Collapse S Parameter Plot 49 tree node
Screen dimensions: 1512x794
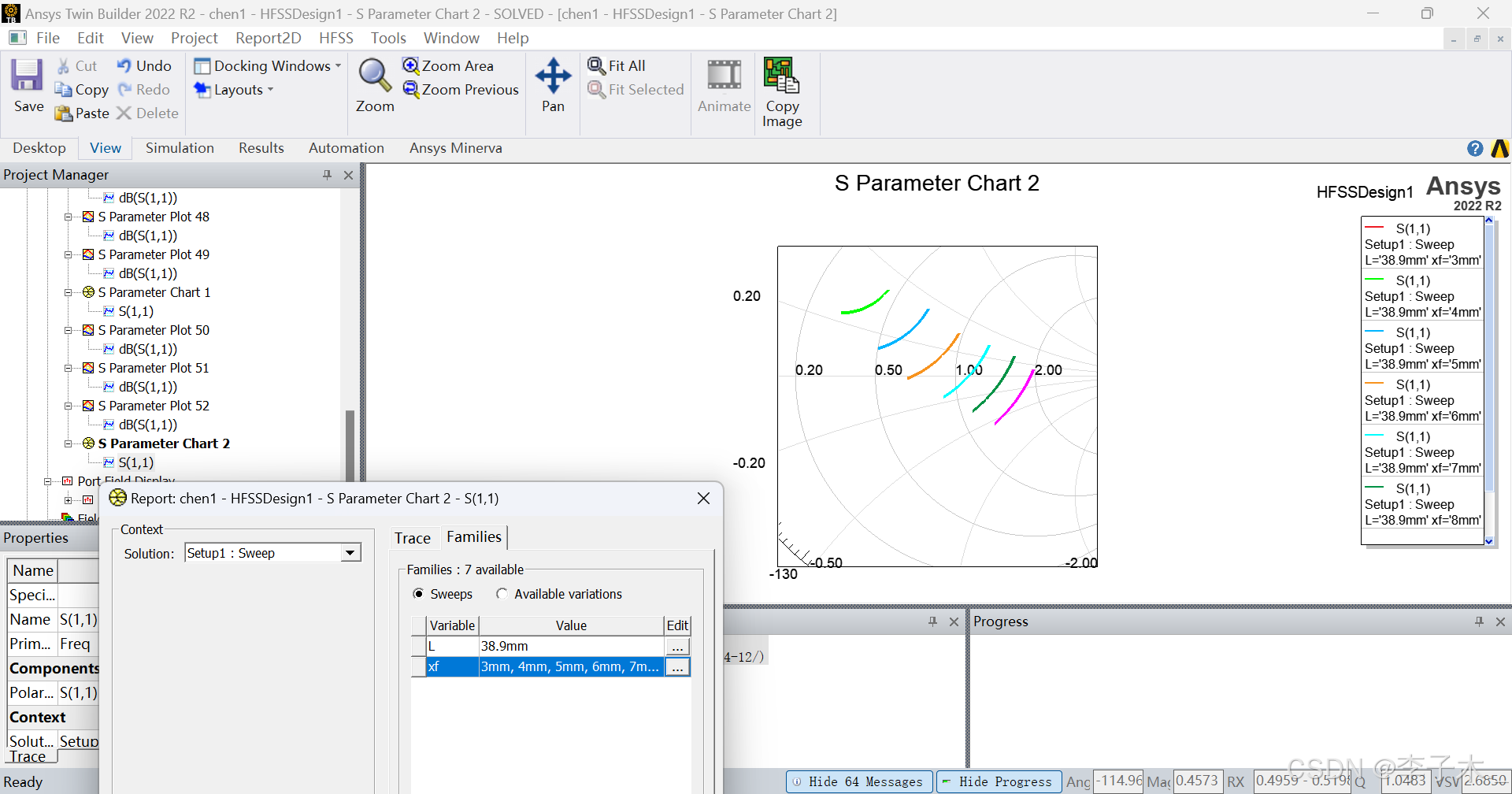coord(69,254)
